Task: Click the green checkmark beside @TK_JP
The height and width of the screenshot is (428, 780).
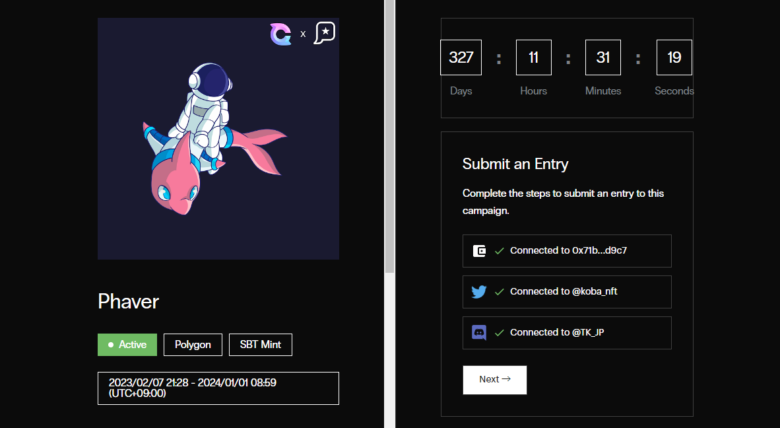Action: 499,332
